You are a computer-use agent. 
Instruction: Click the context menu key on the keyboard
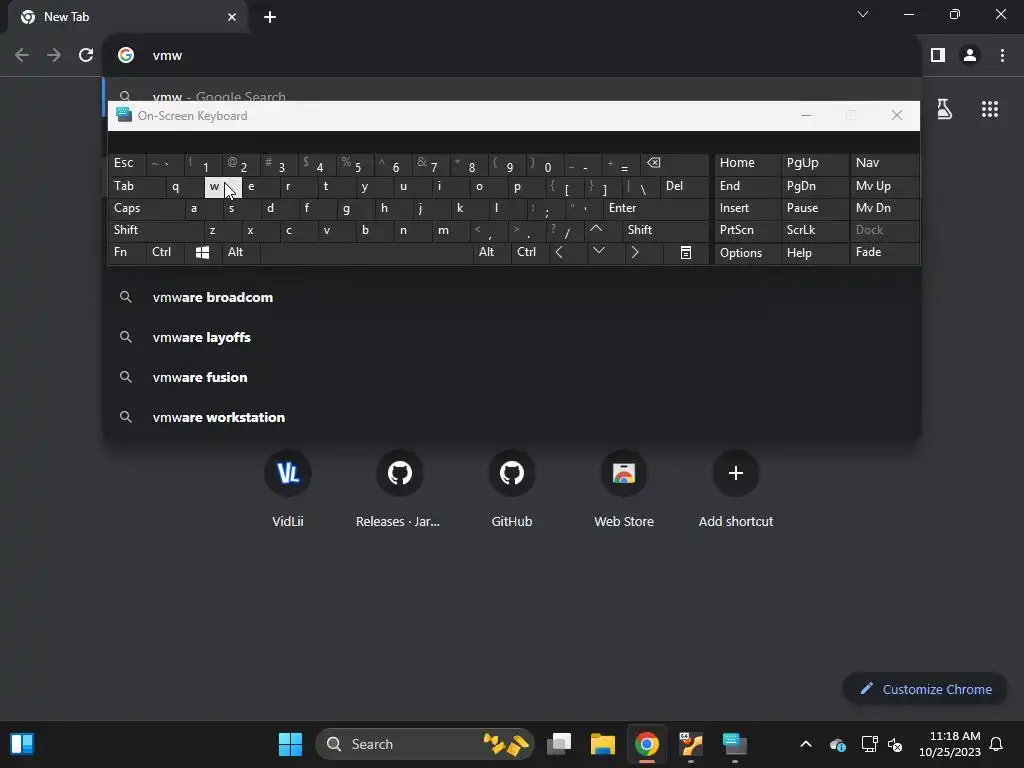tap(686, 253)
